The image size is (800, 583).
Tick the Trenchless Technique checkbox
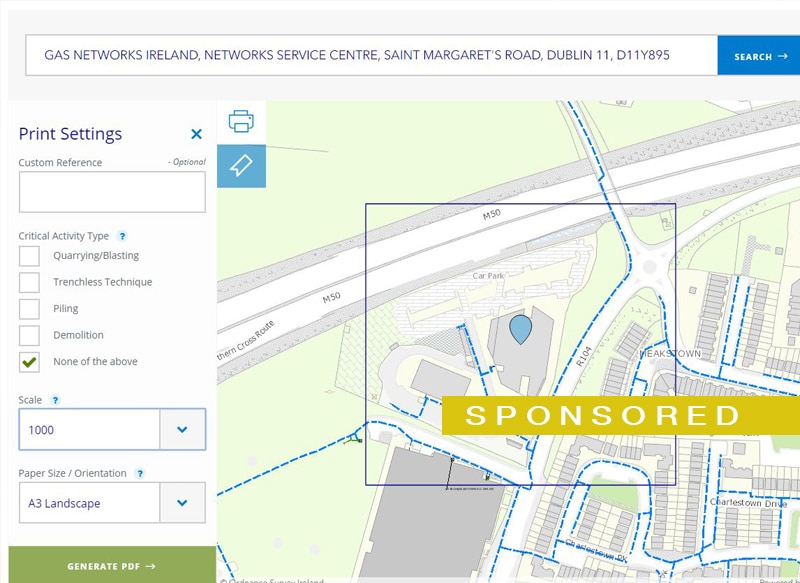pos(30,282)
